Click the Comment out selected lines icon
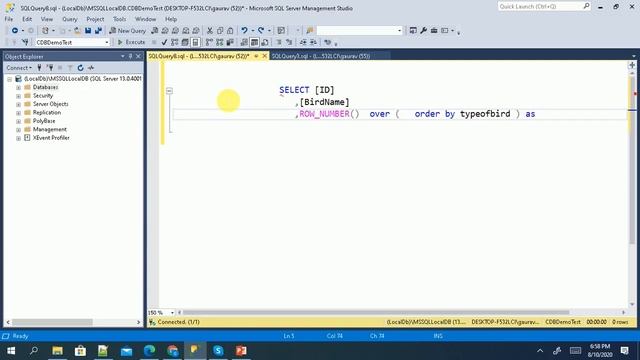The image size is (640, 360). 279,42
